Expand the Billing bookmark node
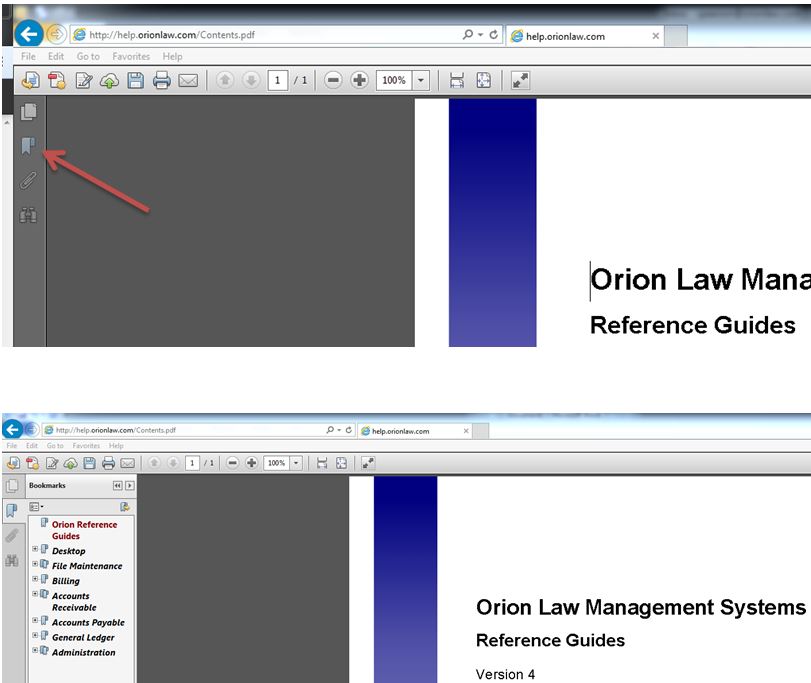This screenshot has height=683, width=811. point(35,579)
